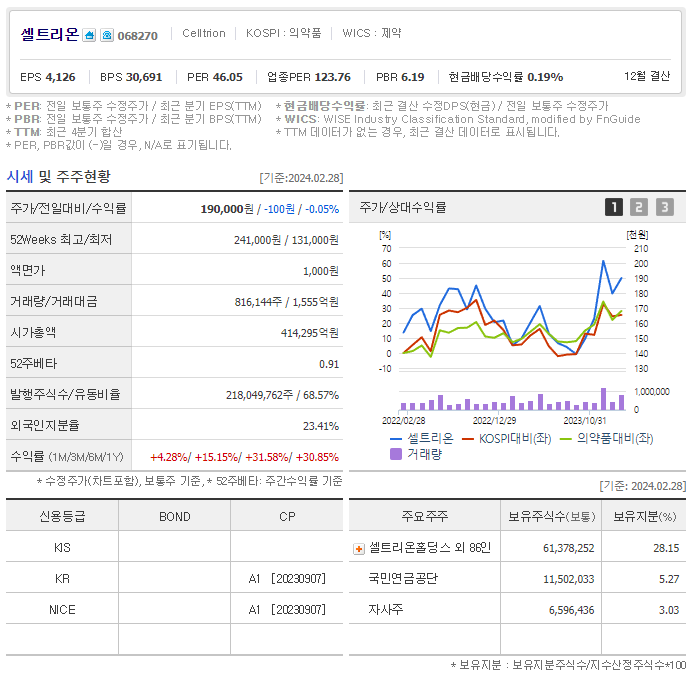
Task: Click the 2022/12/29 chart date label
Action: pyautogui.click(x=494, y=420)
